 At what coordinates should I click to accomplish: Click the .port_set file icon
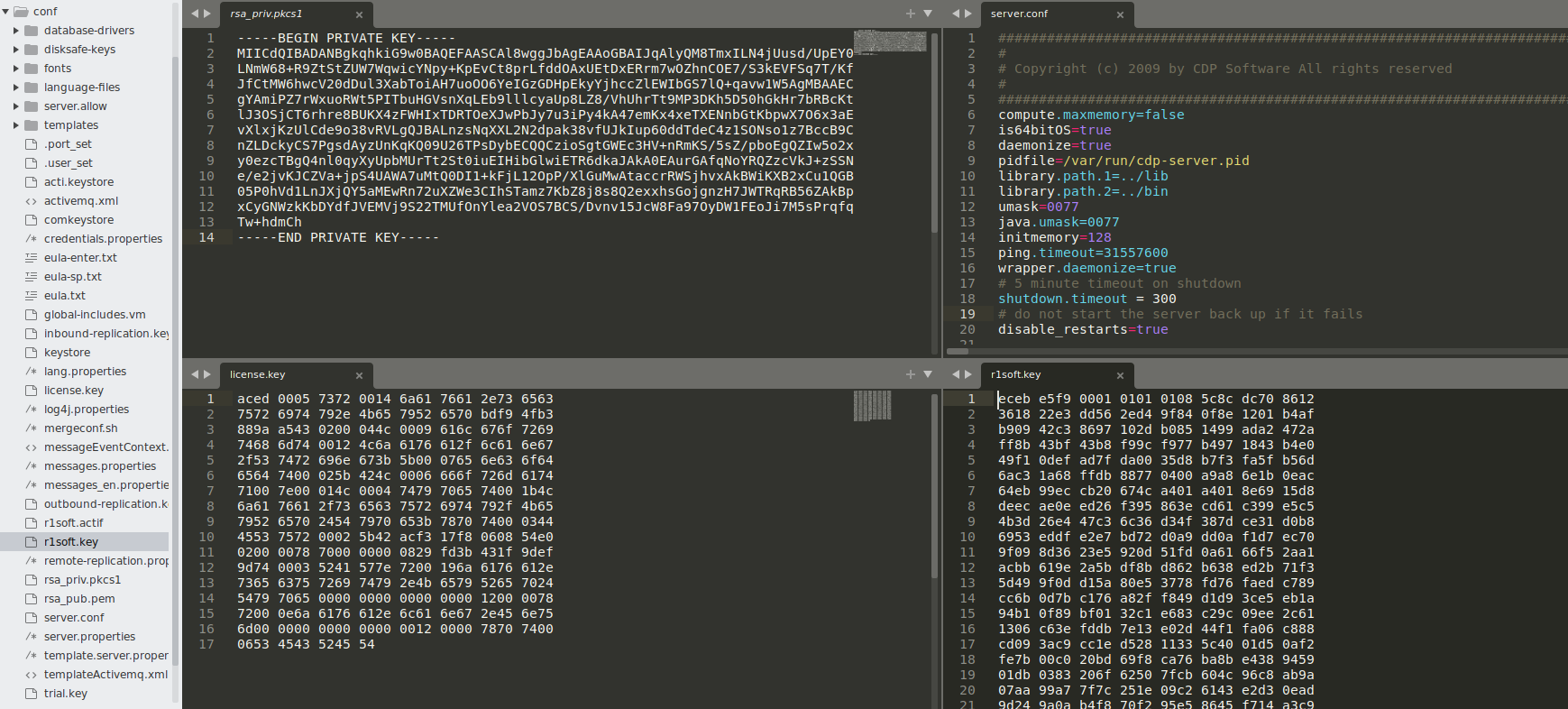click(32, 144)
